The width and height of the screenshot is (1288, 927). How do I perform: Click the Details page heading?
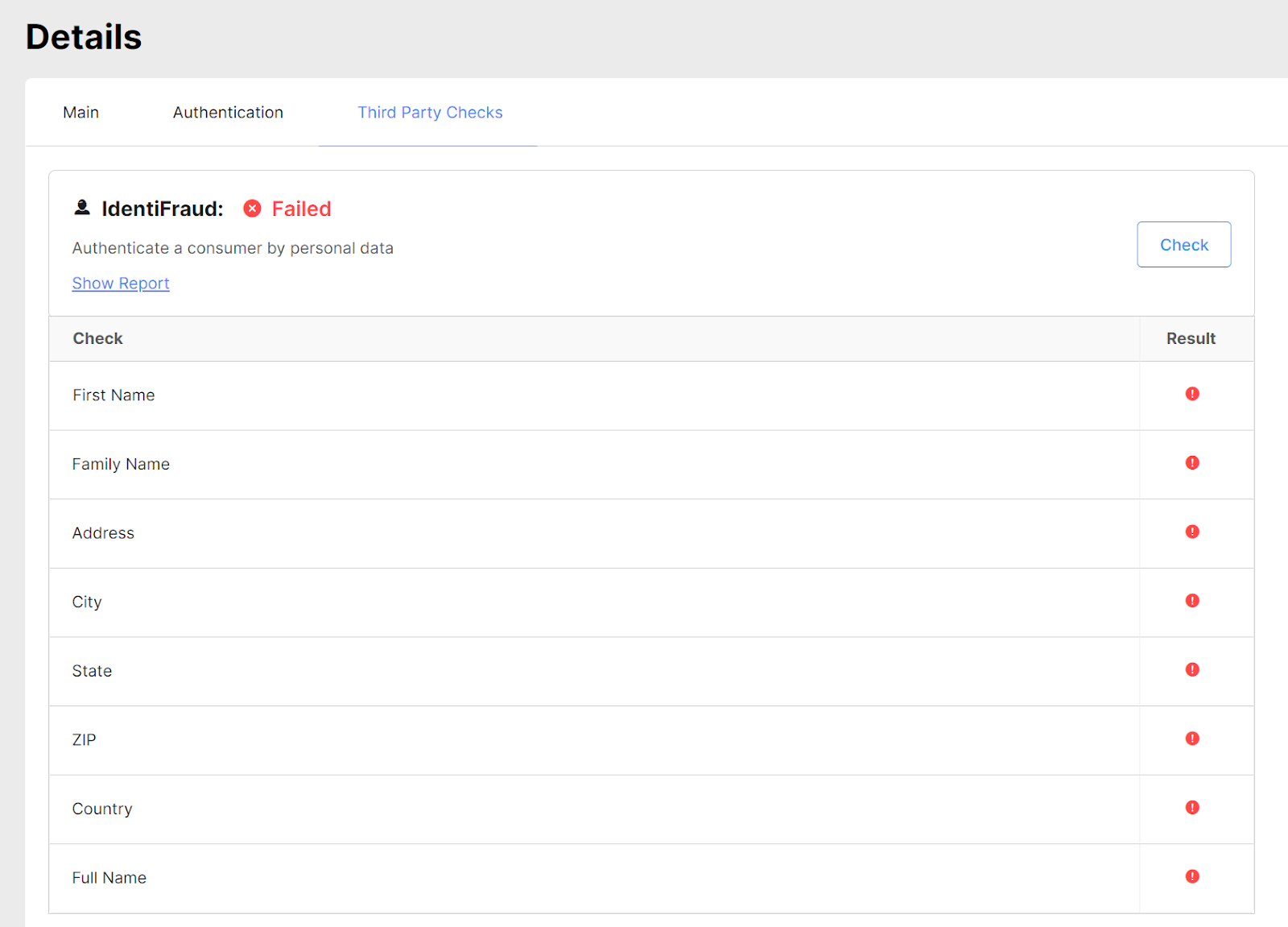click(84, 37)
